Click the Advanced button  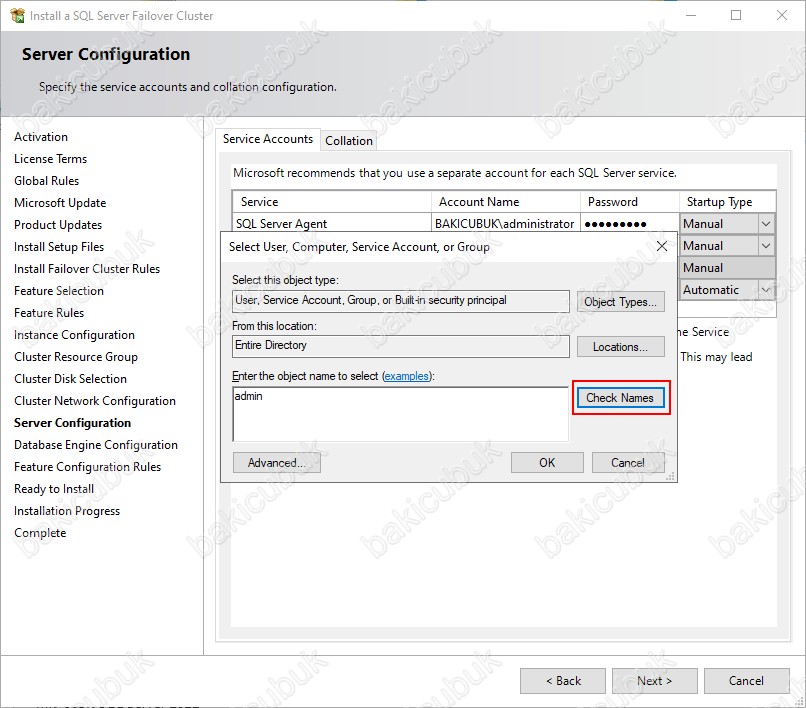(x=277, y=463)
